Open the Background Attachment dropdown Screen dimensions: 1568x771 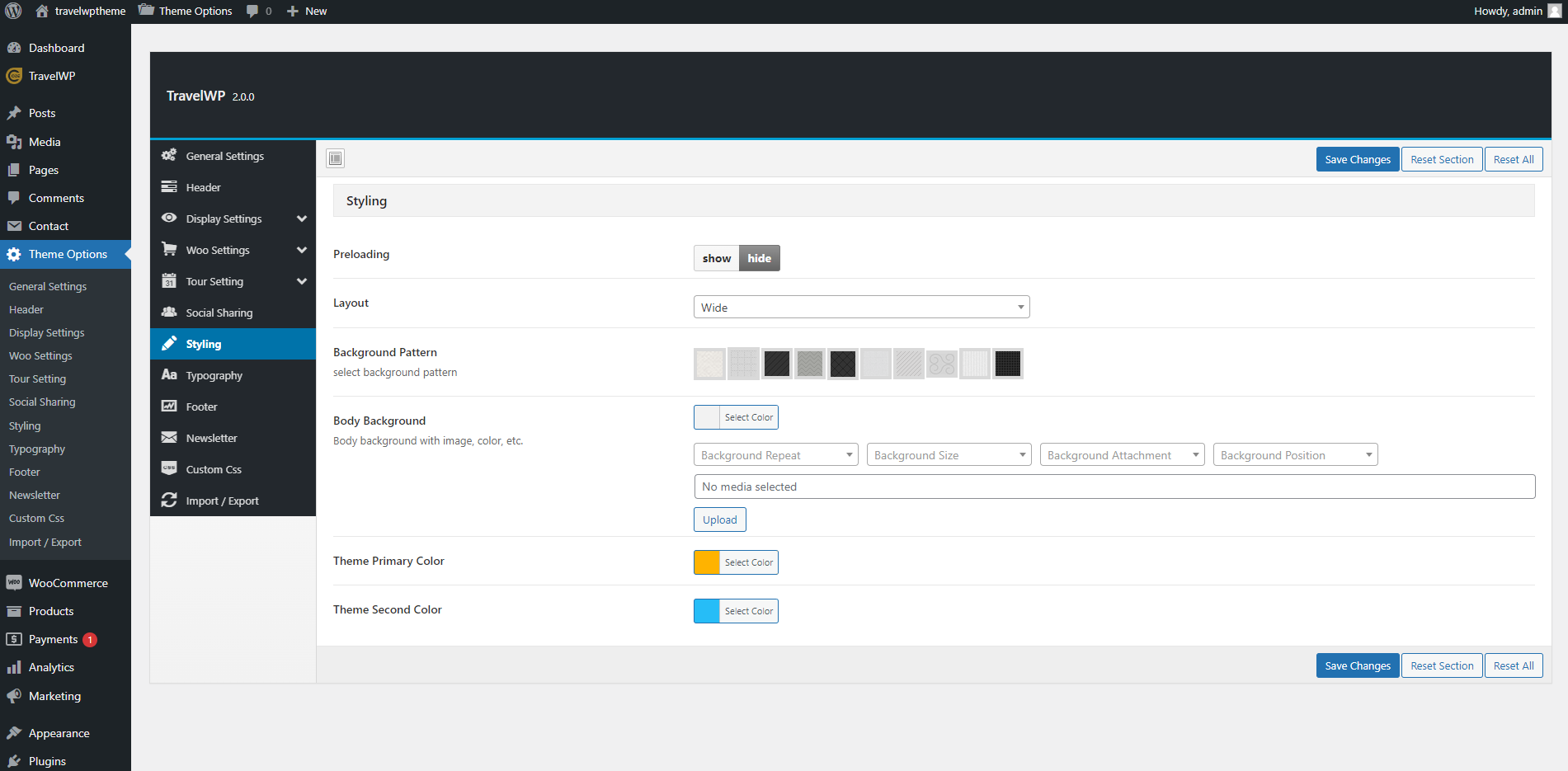point(1122,455)
